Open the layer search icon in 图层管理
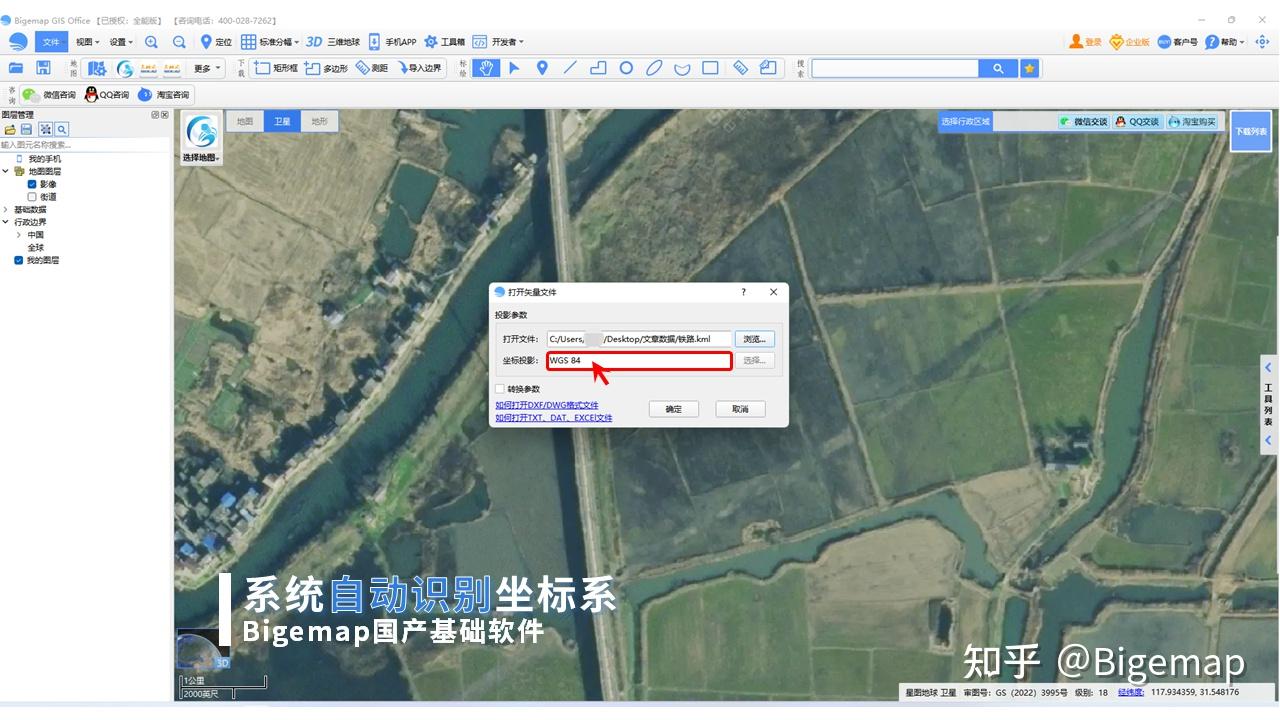 click(62, 129)
